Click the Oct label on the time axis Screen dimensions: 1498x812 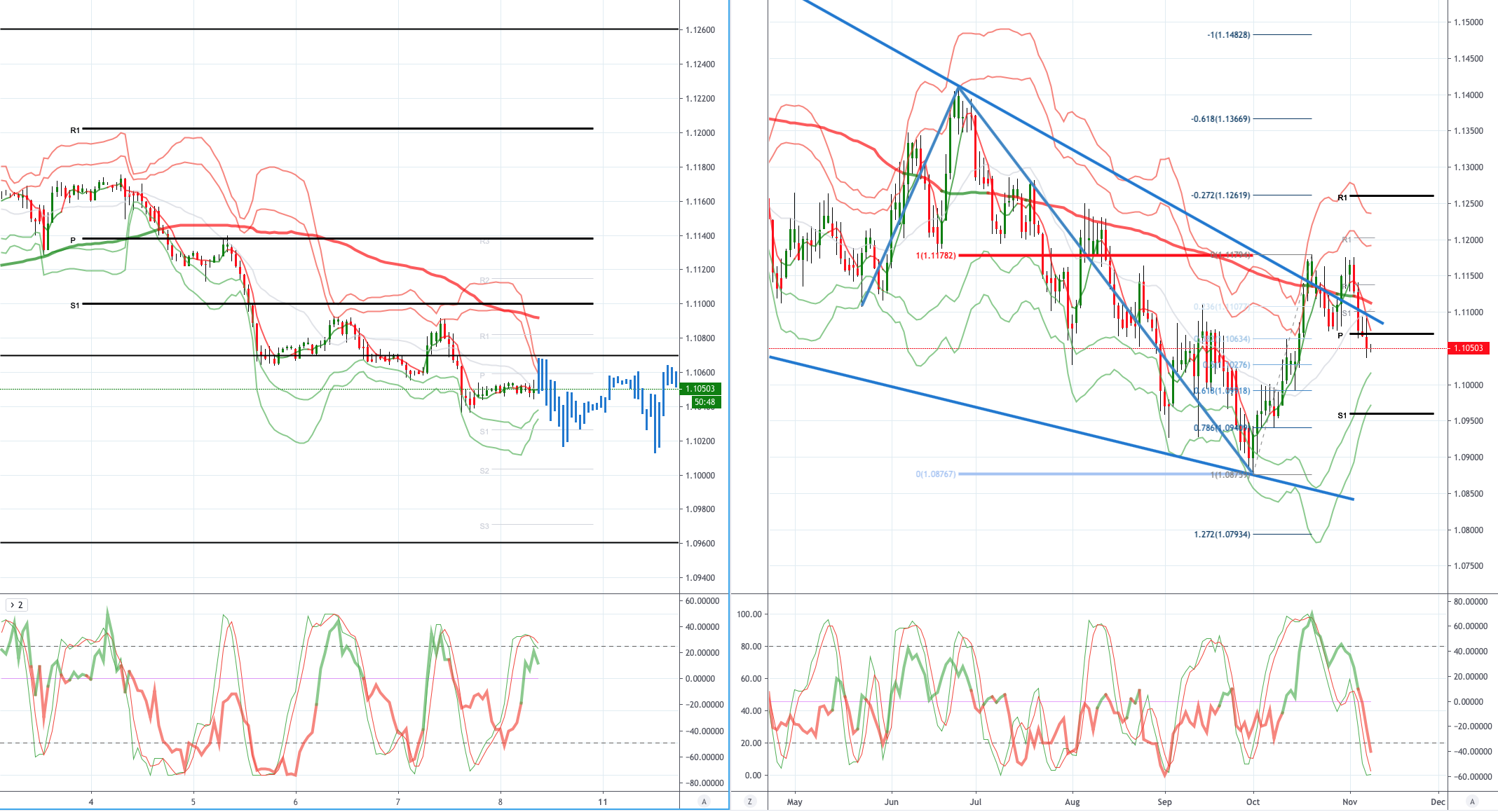(1253, 801)
